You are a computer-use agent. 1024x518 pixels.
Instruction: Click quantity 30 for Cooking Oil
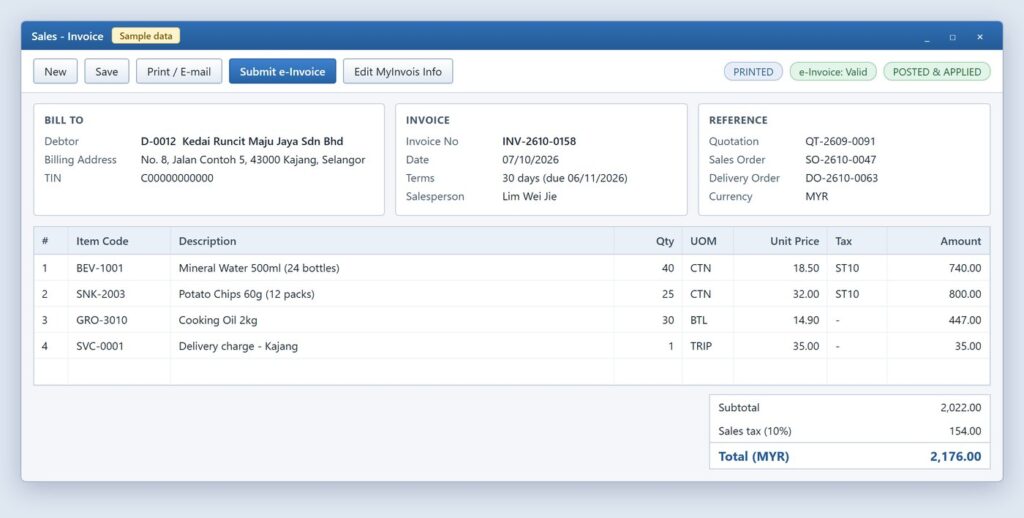click(x=667, y=320)
